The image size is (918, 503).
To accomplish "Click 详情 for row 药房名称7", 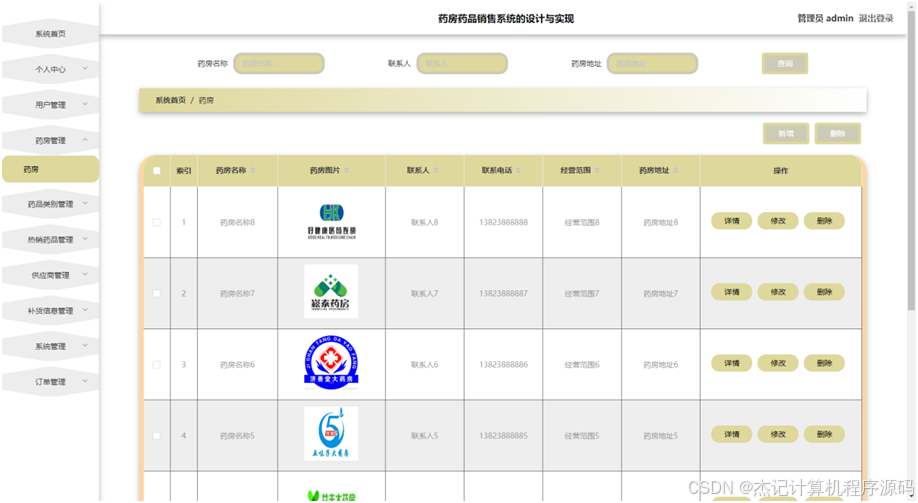I will coord(731,292).
